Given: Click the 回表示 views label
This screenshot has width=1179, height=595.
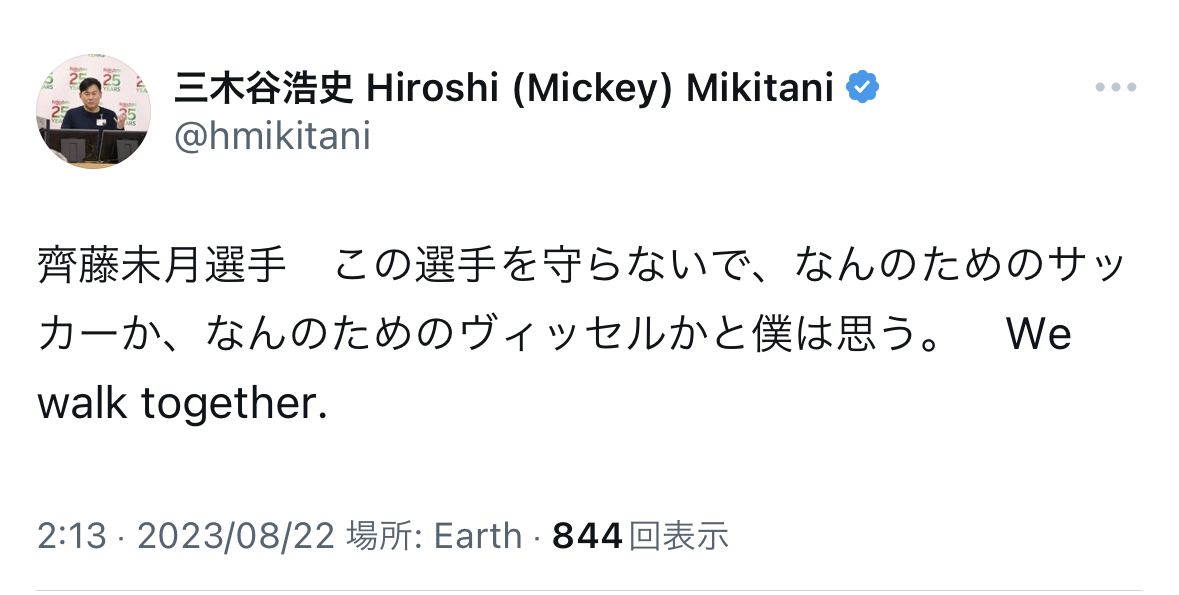Looking at the screenshot, I should (679, 536).
